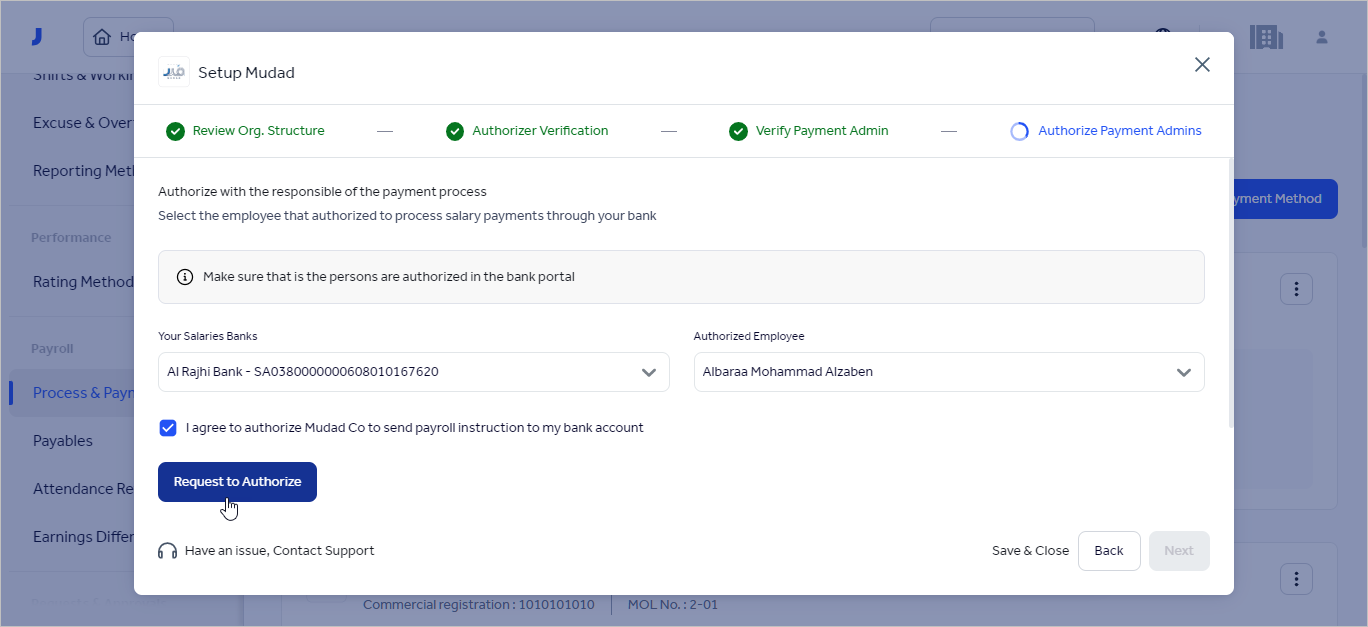This screenshot has width=1368, height=627.
Task: Click green checkmark on Review Org. Structure step
Action: 177,130
